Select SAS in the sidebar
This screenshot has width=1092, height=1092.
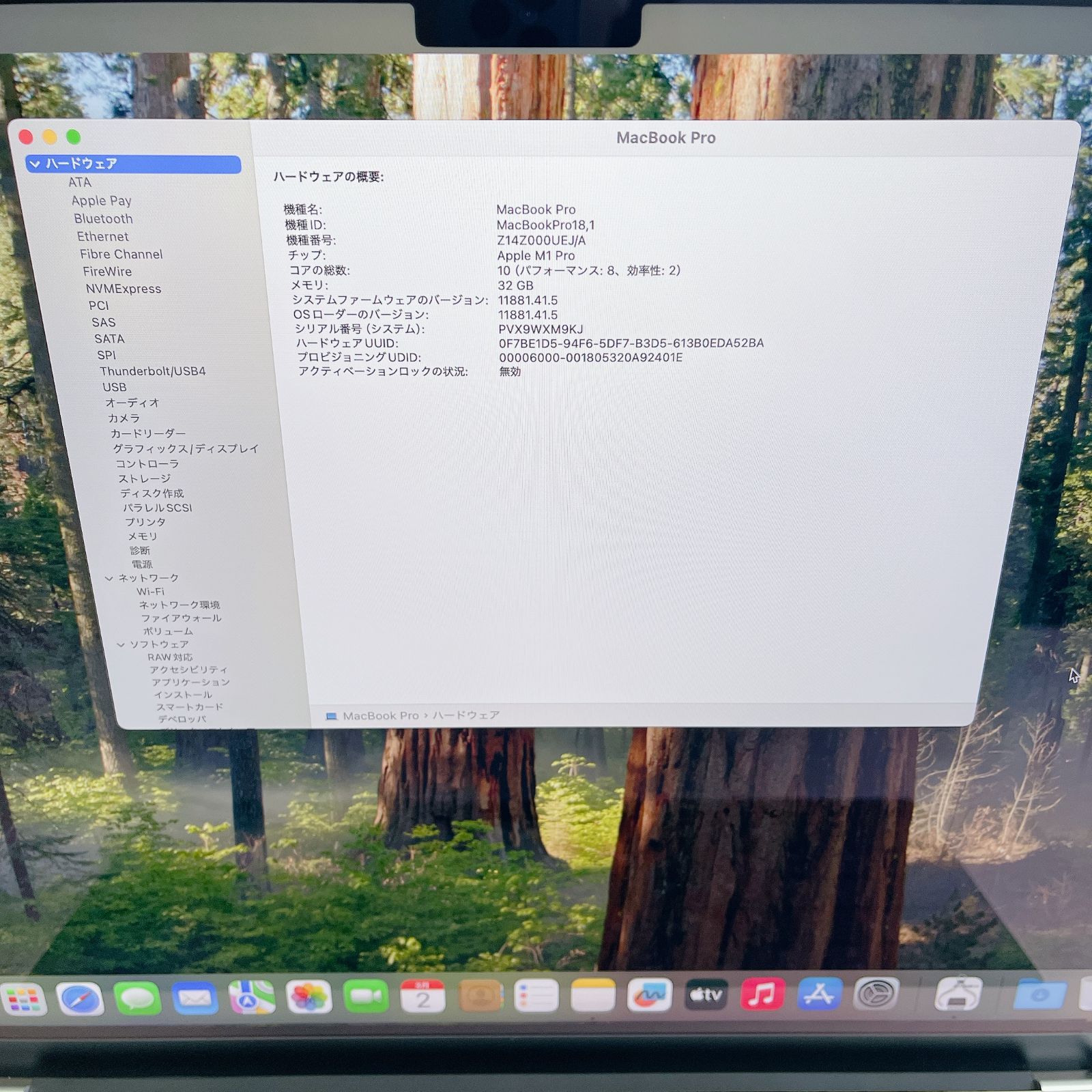(x=104, y=322)
